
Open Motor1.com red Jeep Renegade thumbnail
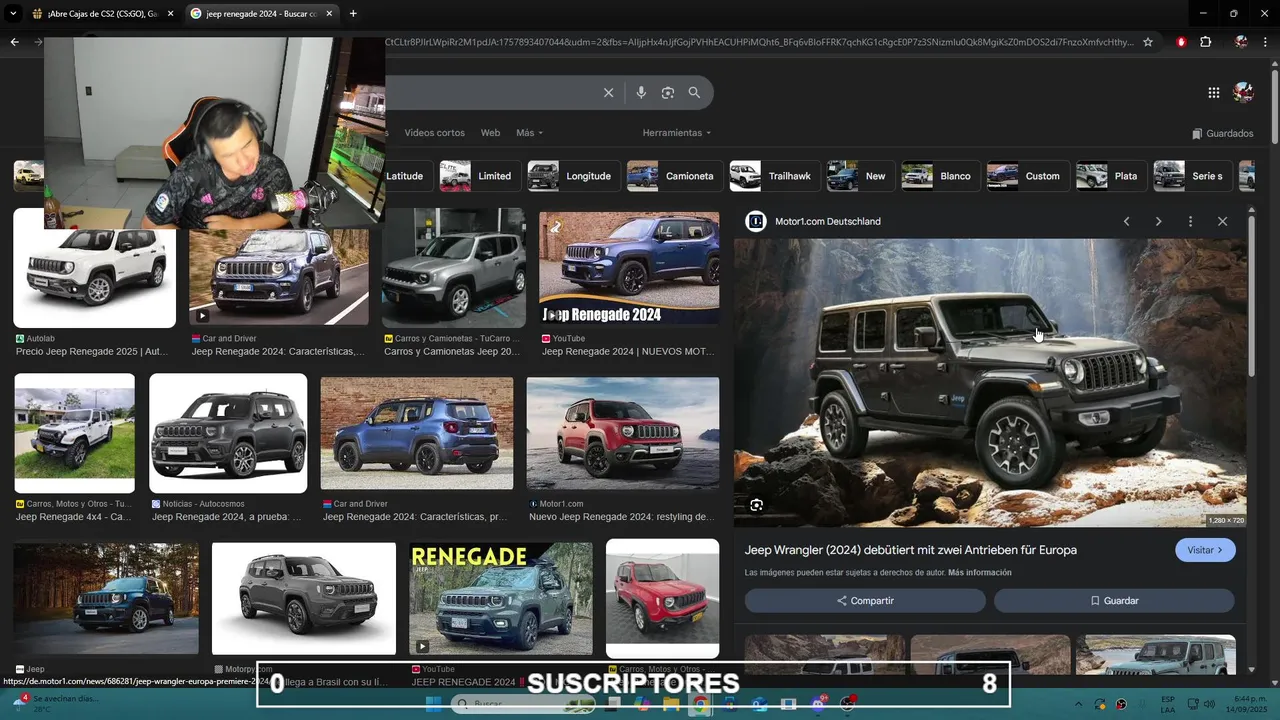click(623, 433)
